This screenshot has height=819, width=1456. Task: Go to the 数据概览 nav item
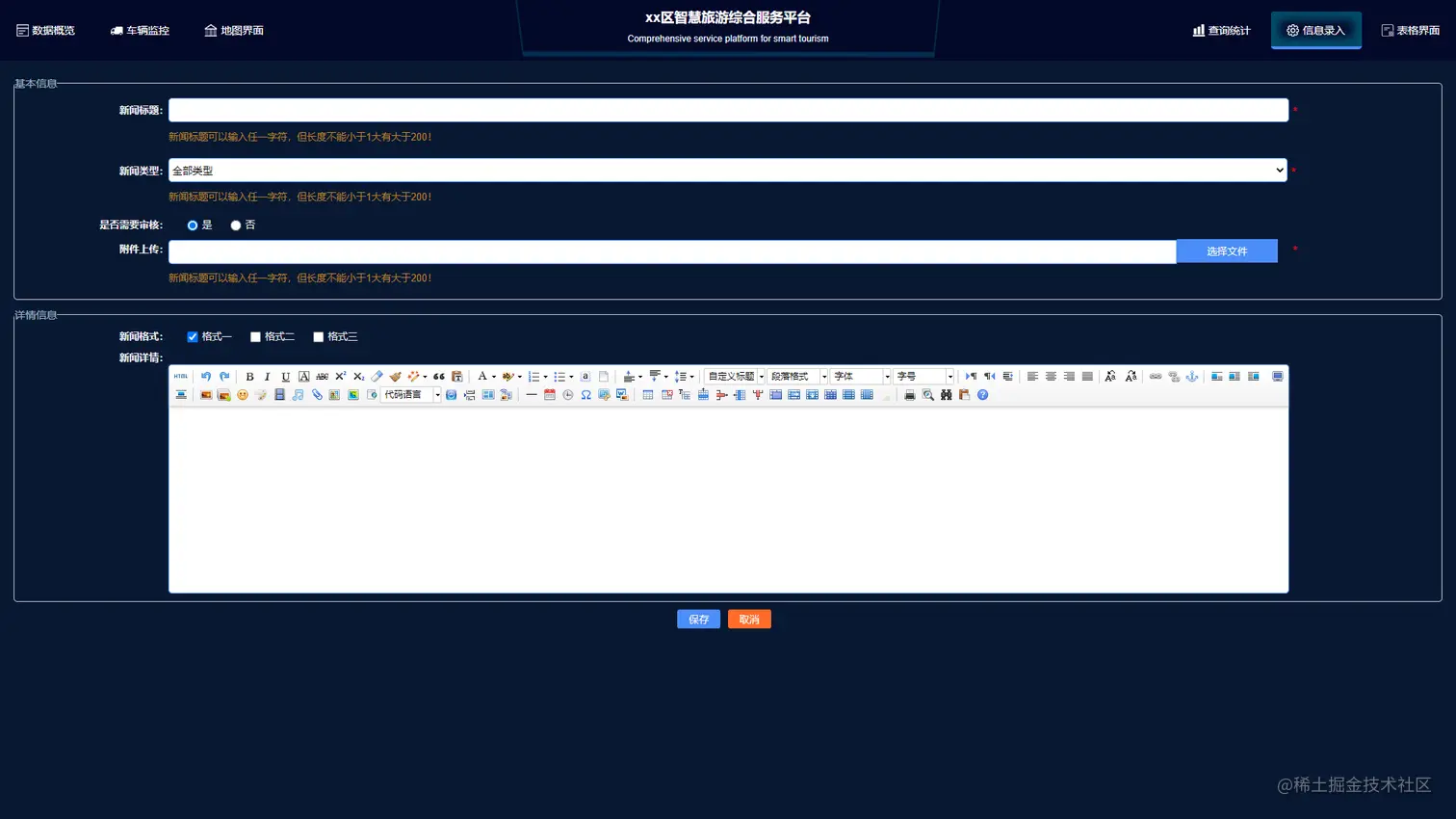(x=45, y=31)
